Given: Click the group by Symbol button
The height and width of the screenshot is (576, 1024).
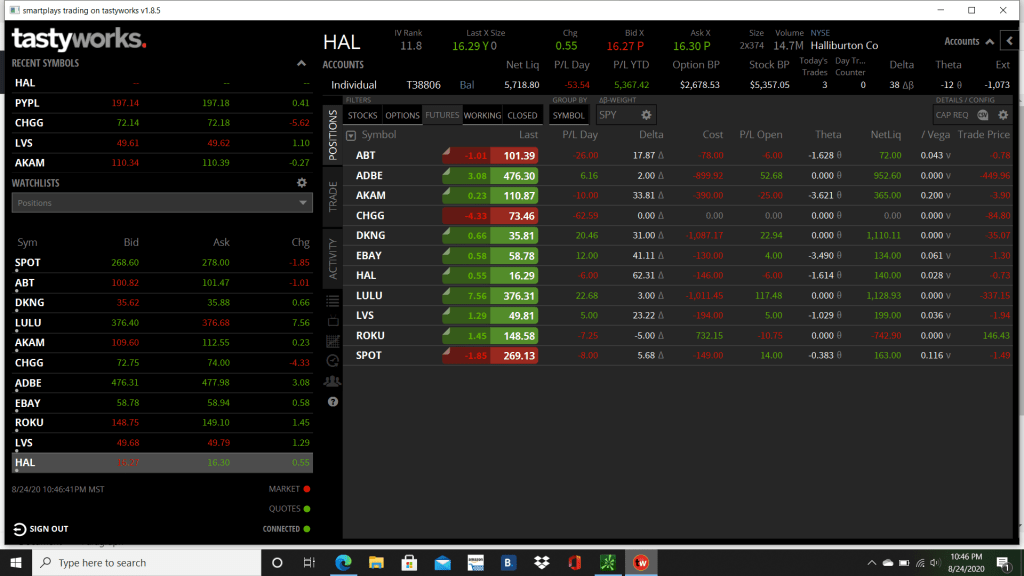Looking at the screenshot, I should click(569, 115).
